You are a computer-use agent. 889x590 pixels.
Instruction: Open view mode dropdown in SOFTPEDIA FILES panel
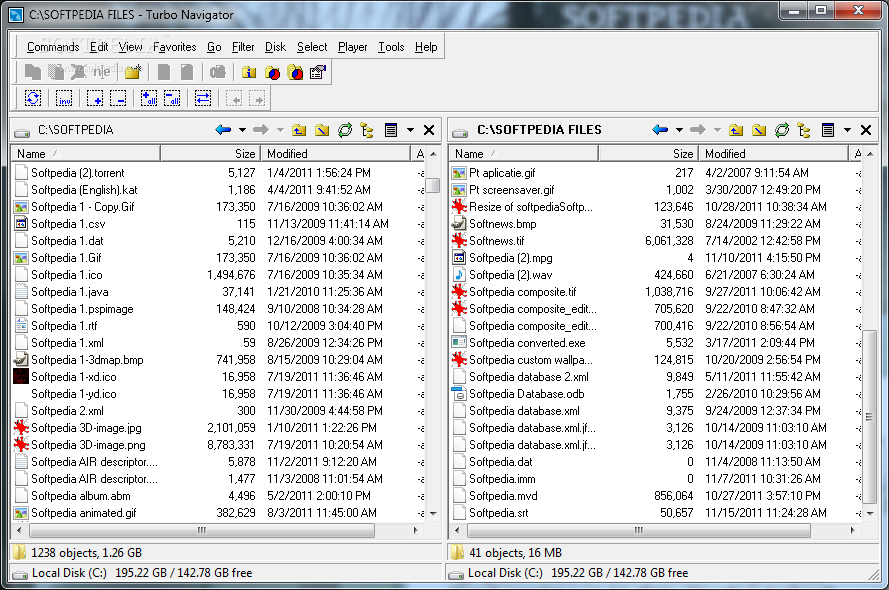pos(847,130)
